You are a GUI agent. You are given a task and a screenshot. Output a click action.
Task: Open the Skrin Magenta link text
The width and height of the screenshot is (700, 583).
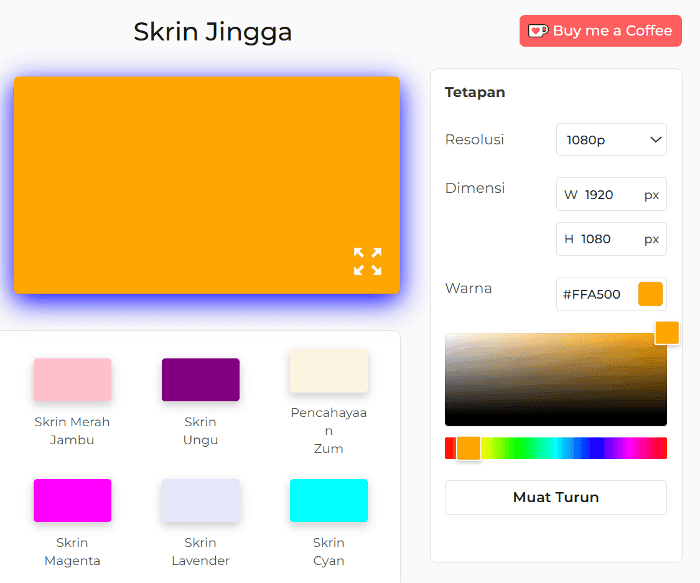72,552
